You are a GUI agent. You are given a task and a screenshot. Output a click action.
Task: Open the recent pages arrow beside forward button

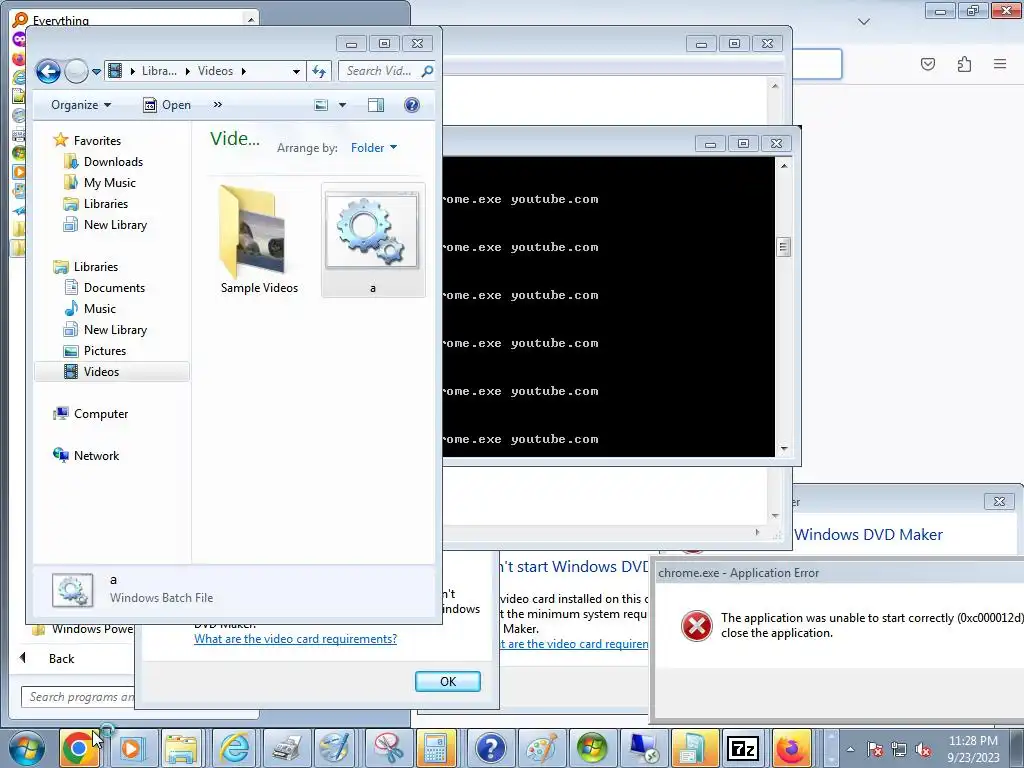[x=96, y=72]
